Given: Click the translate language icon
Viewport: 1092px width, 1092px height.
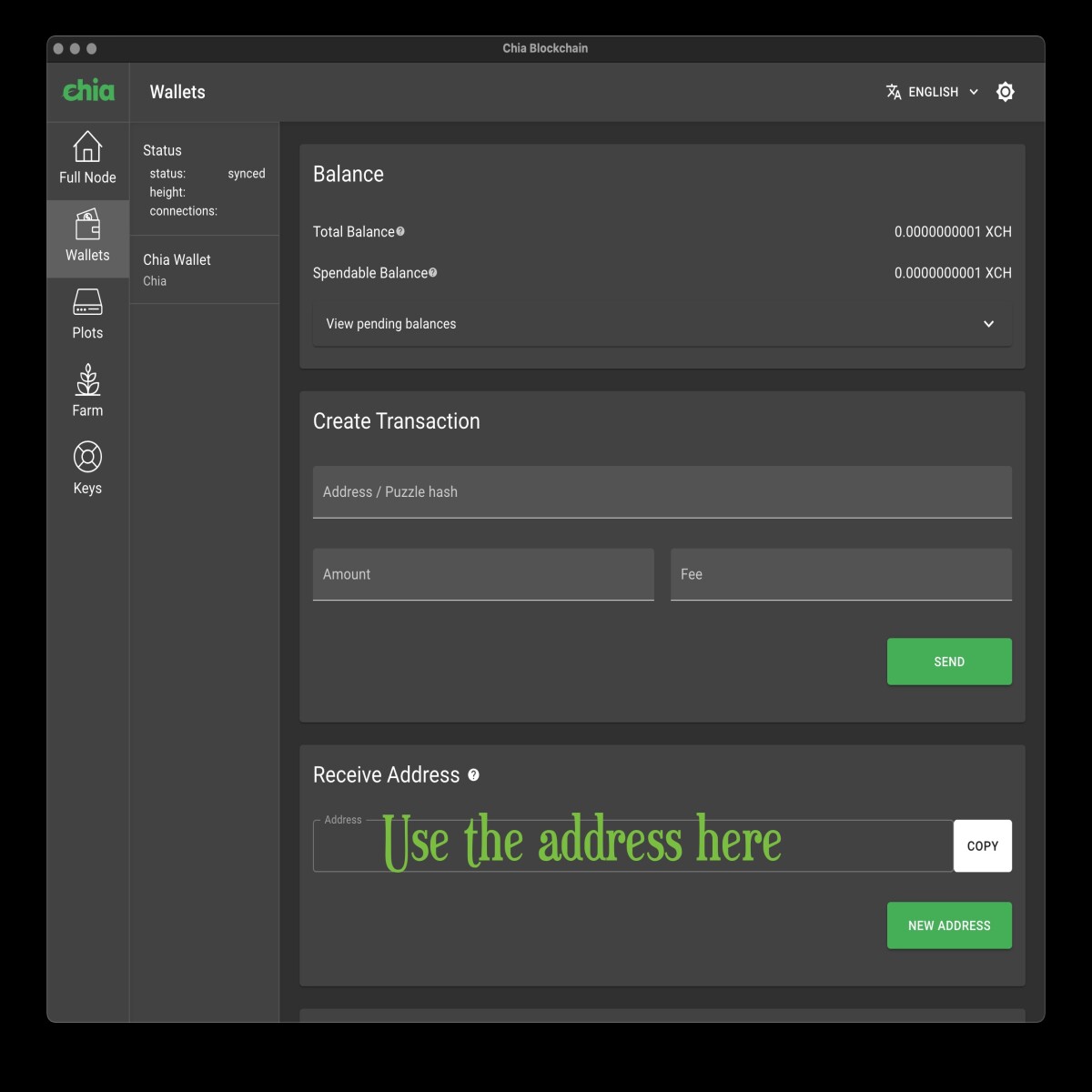Looking at the screenshot, I should coord(894,92).
